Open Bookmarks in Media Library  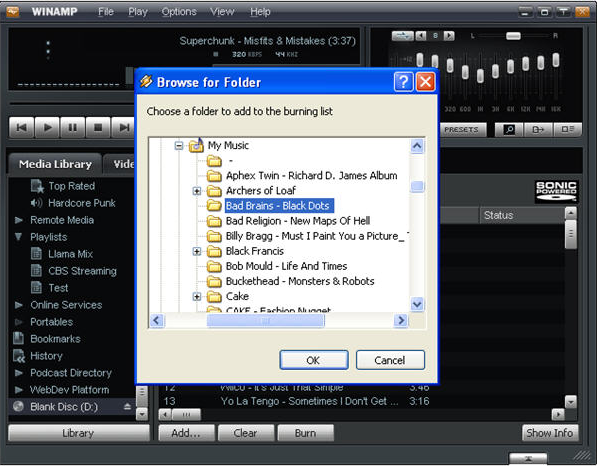[x=55, y=339]
